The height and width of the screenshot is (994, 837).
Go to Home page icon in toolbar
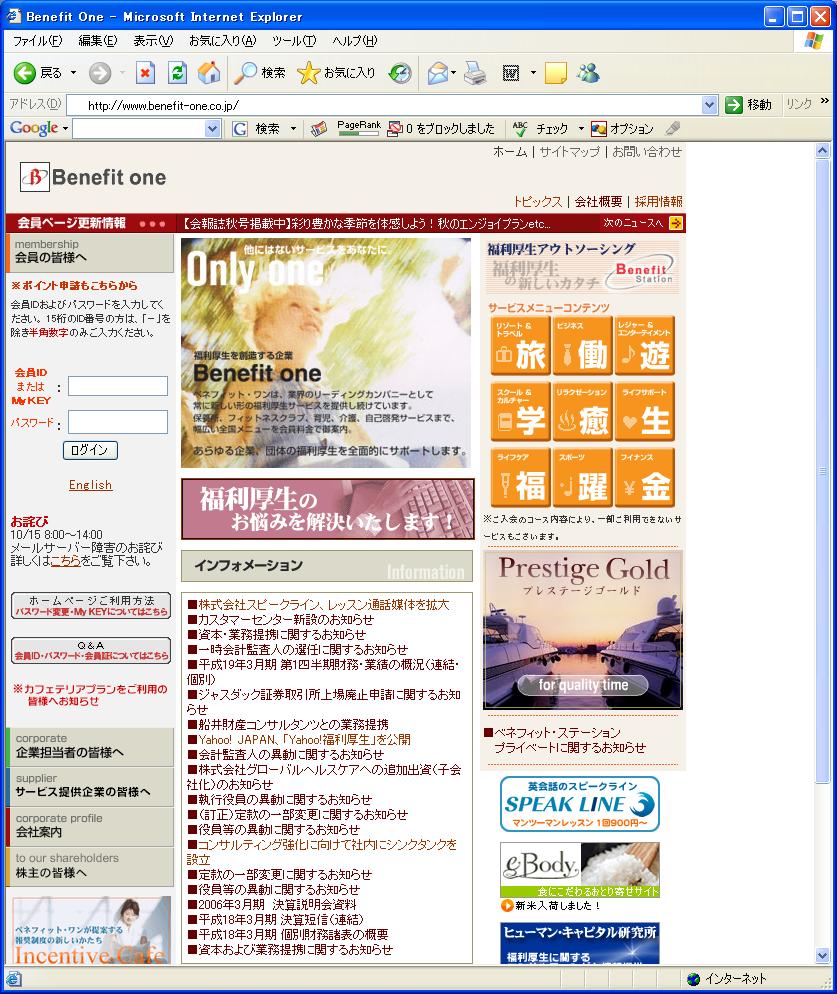(209, 73)
